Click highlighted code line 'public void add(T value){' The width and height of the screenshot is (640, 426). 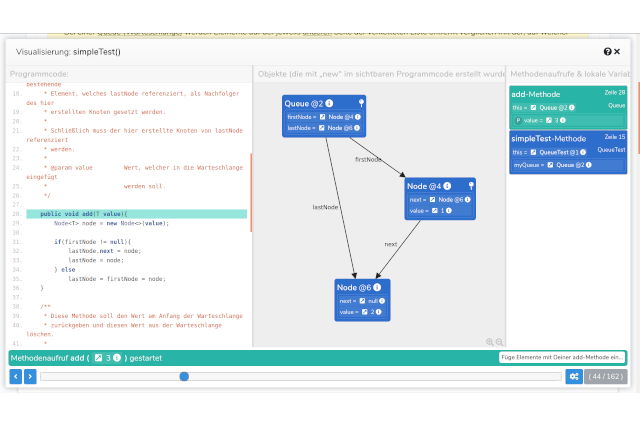coord(136,214)
